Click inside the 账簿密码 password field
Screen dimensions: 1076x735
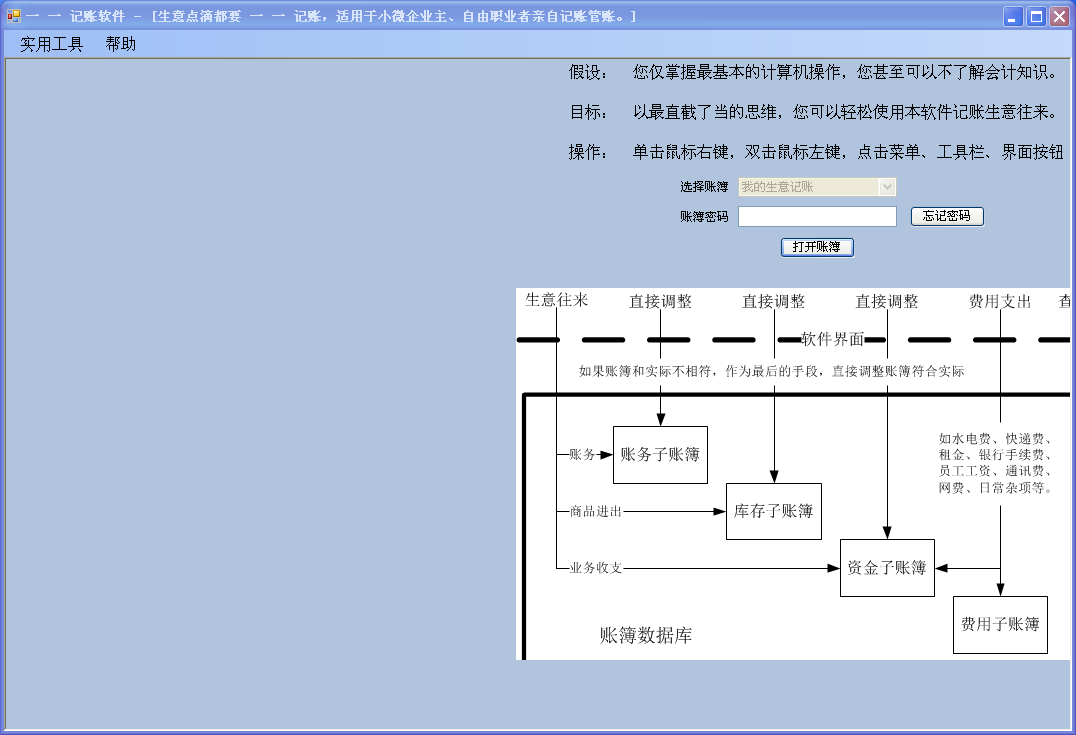(815, 216)
